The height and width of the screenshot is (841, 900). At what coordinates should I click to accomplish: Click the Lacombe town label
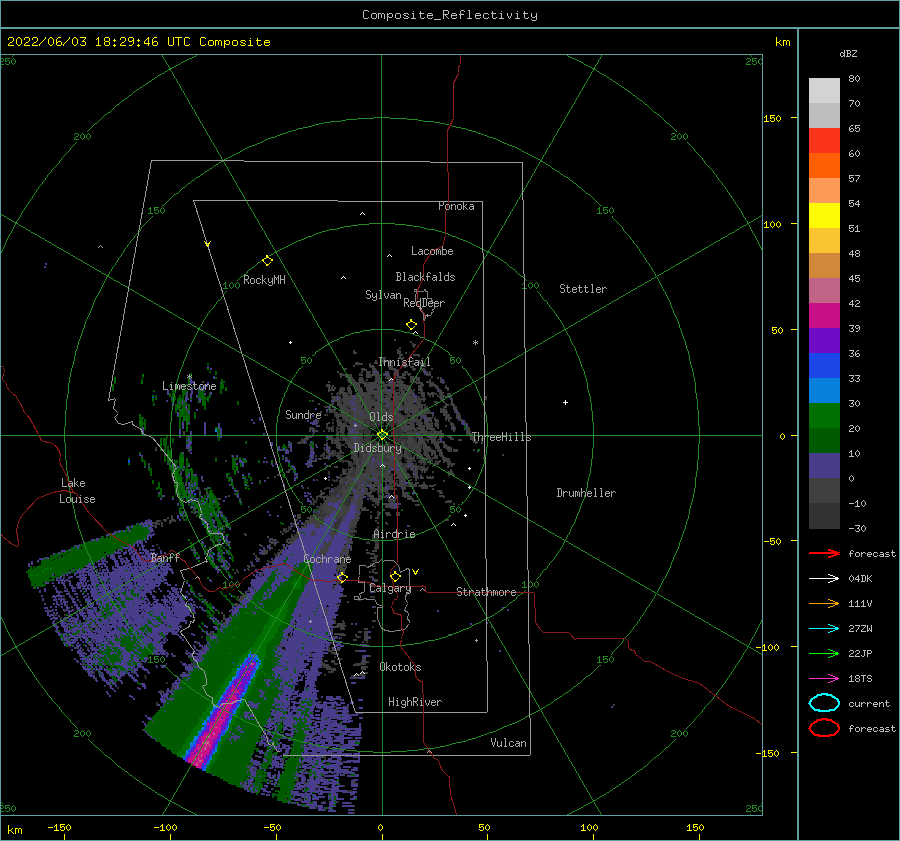tap(432, 251)
